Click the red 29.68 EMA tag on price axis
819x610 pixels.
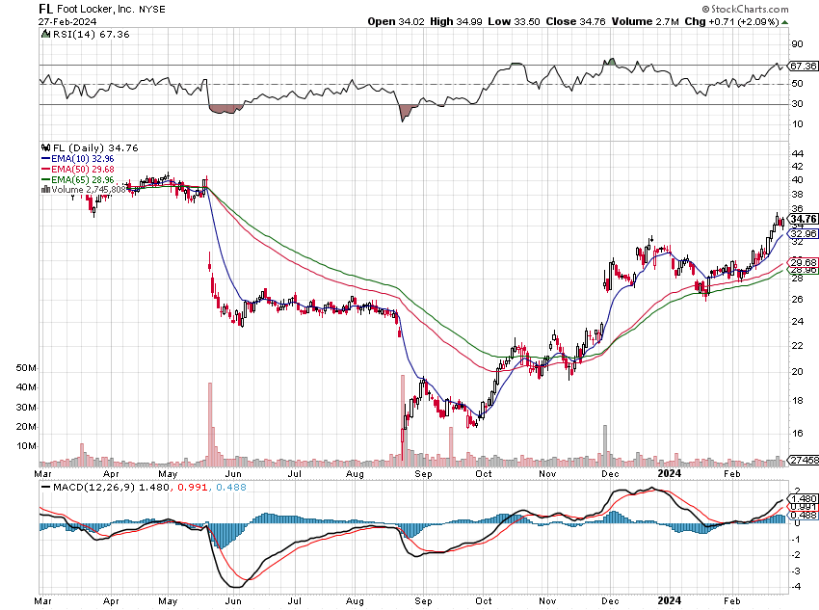click(x=803, y=262)
